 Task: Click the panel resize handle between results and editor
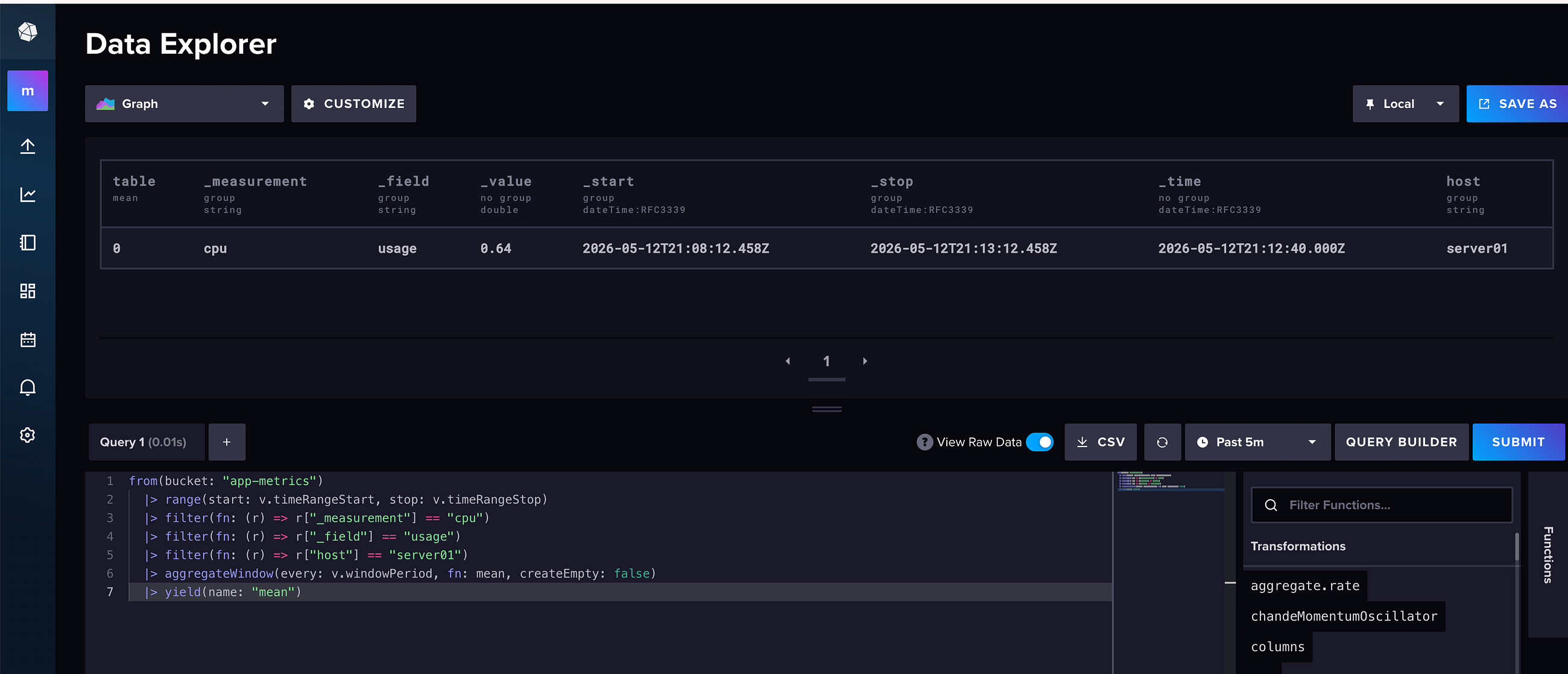[827, 409]
